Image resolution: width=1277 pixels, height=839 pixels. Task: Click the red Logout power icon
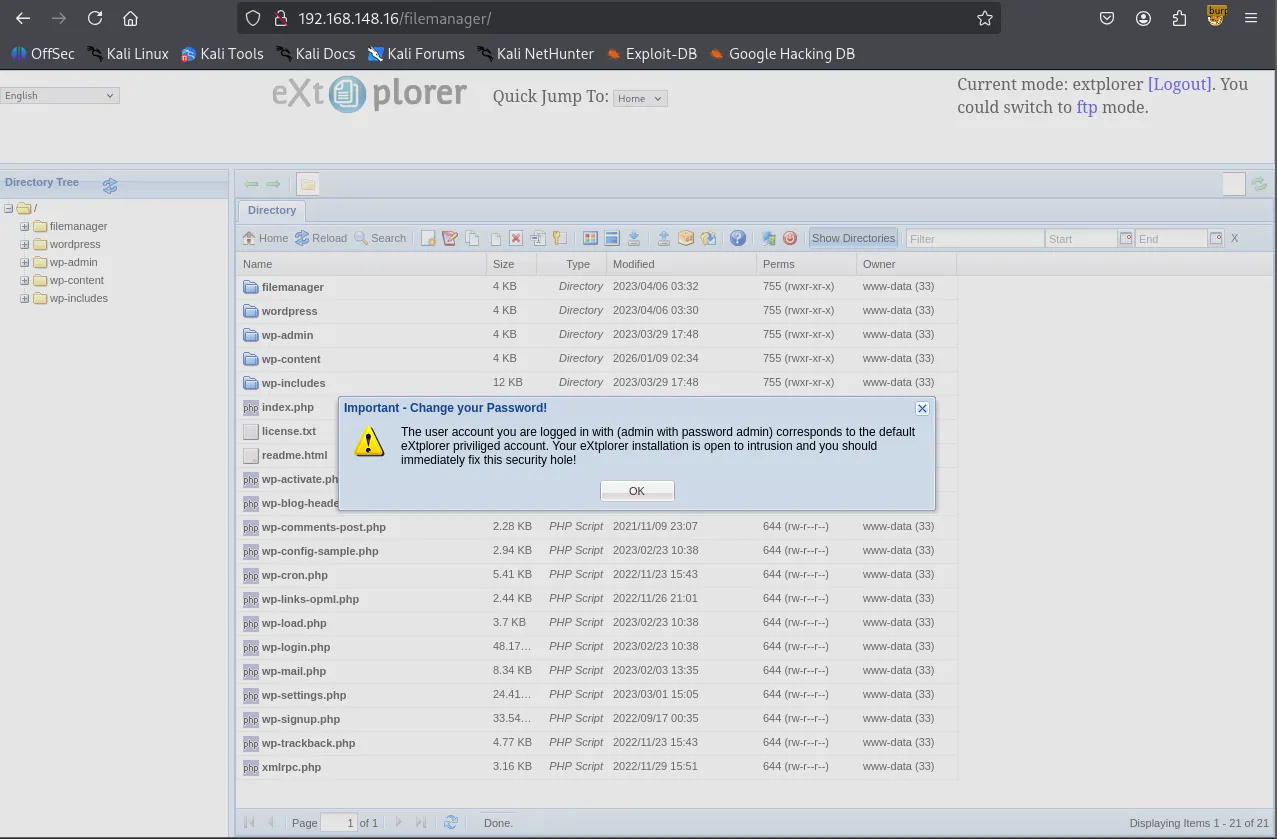click(790, 238)
